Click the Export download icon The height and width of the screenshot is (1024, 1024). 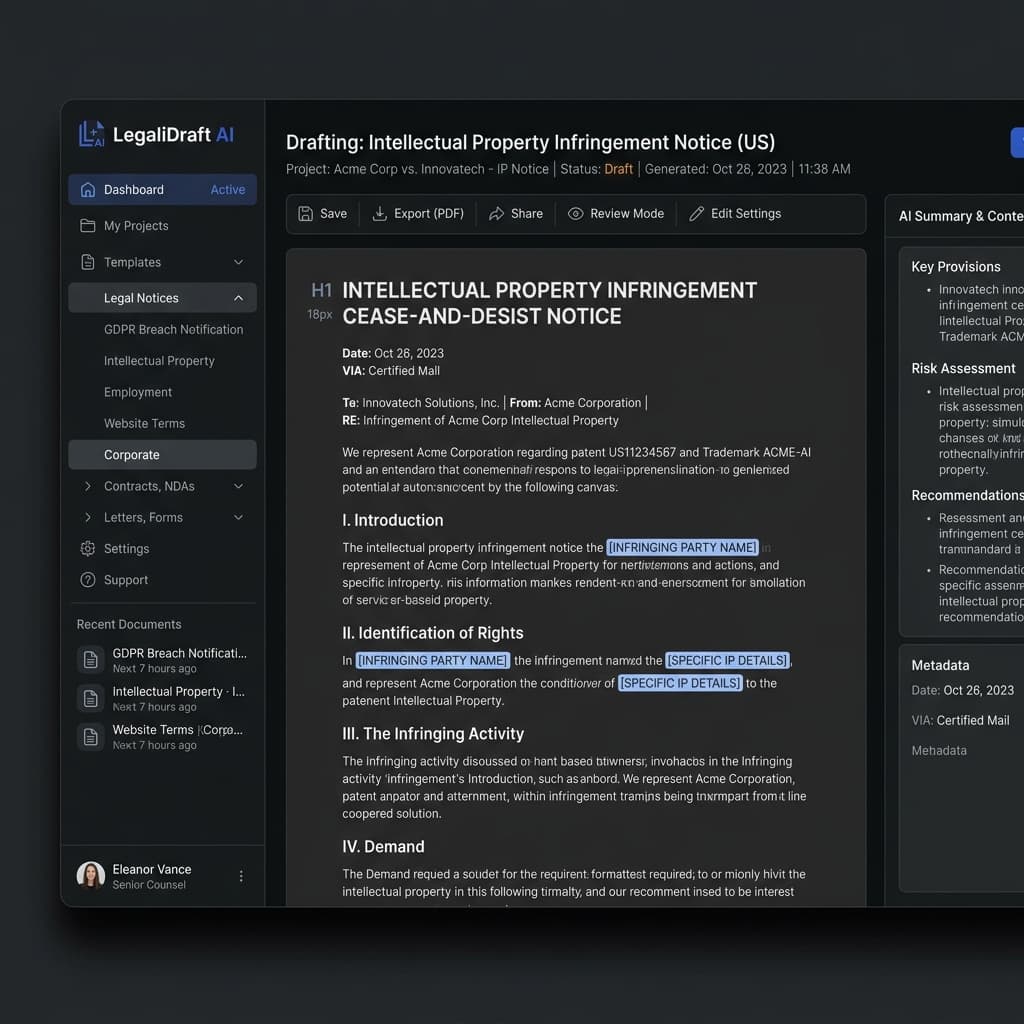379,214
